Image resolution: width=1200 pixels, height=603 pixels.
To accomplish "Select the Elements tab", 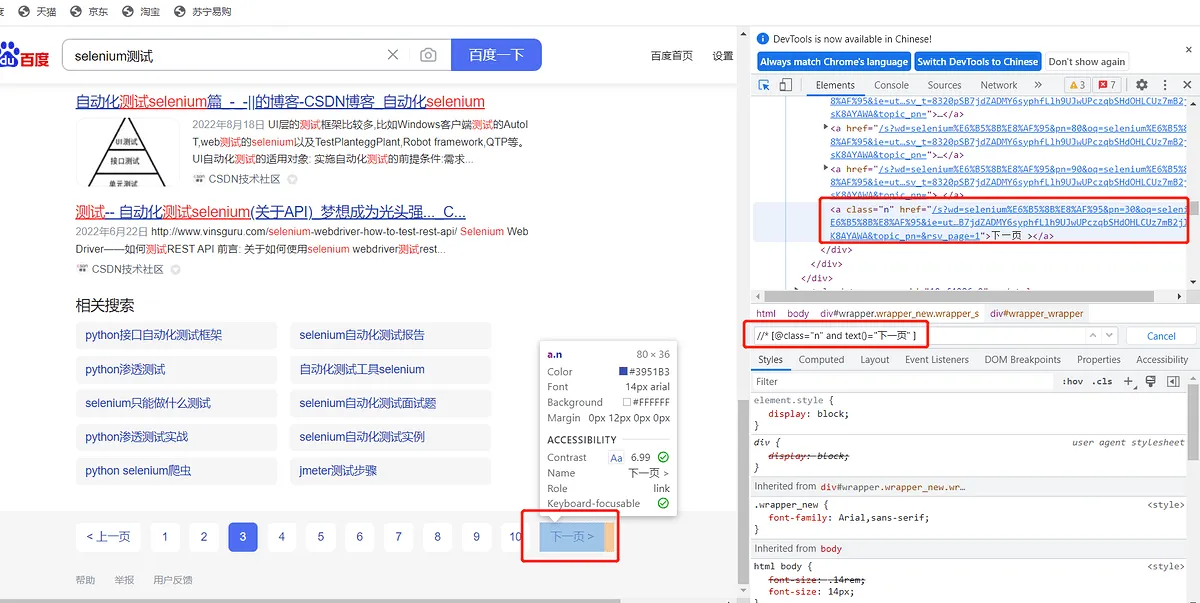I will (x=835, y=85).
